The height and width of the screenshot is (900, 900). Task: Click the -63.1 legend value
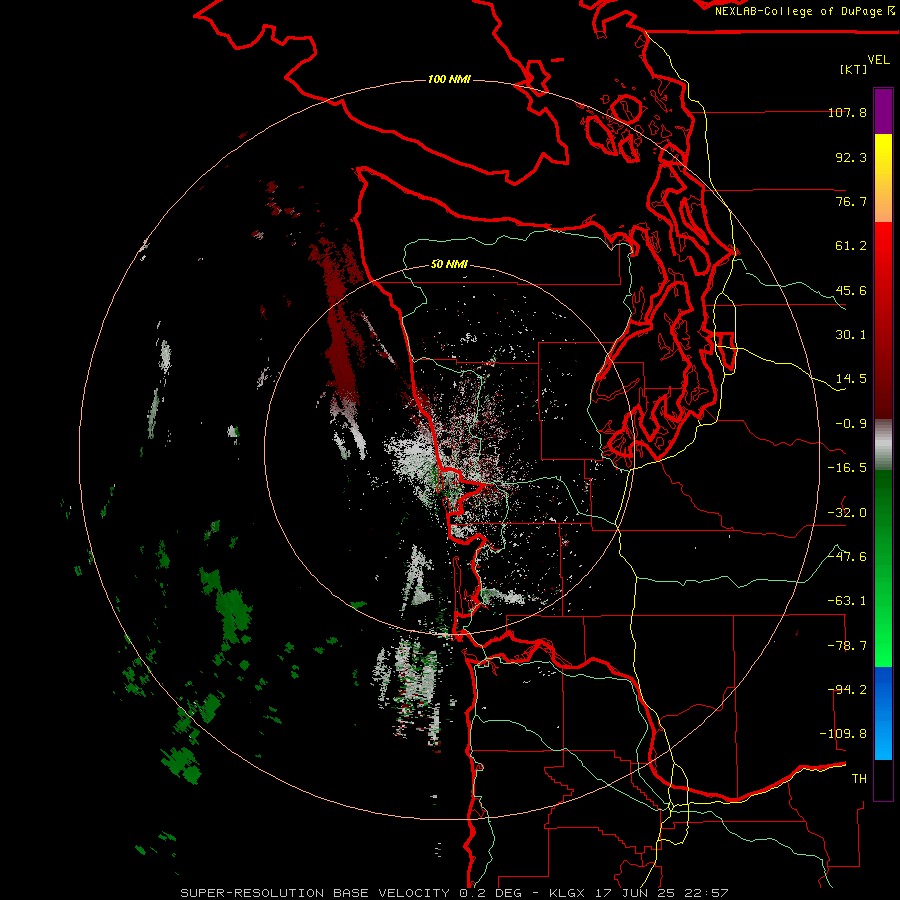point(847,601)
